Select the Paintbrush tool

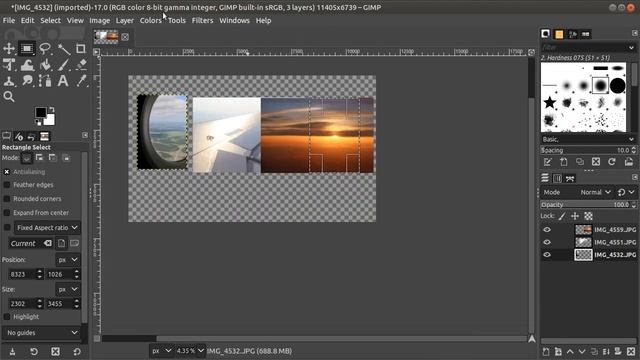pos(63,64)
